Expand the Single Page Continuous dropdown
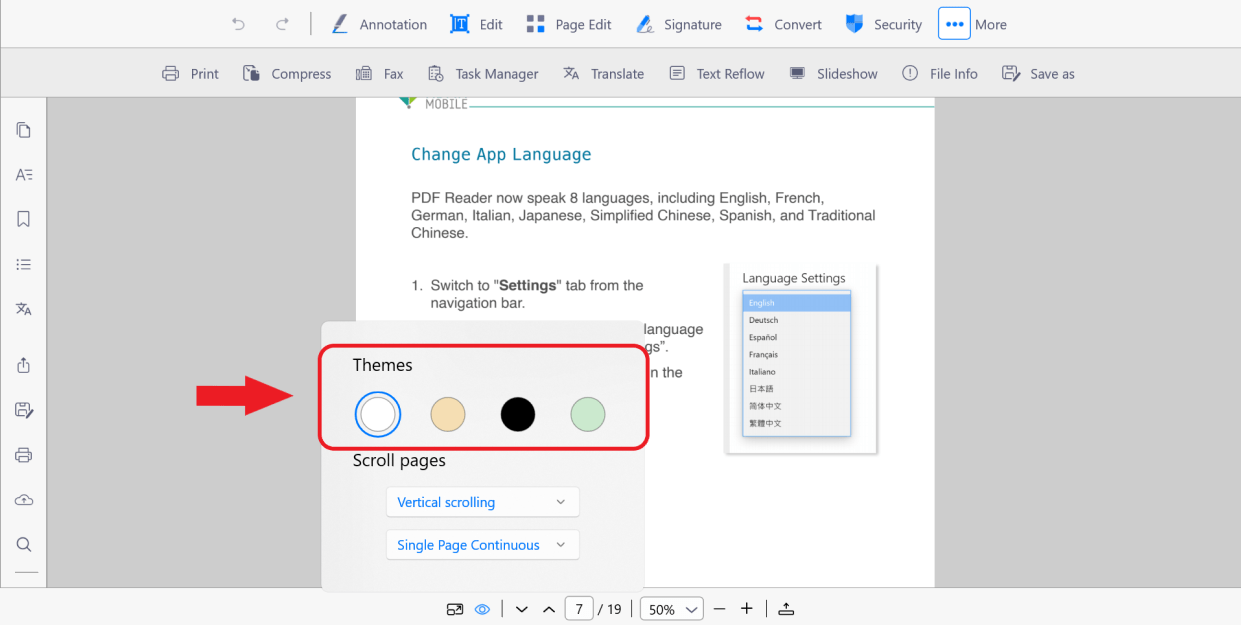 point(483,544)
